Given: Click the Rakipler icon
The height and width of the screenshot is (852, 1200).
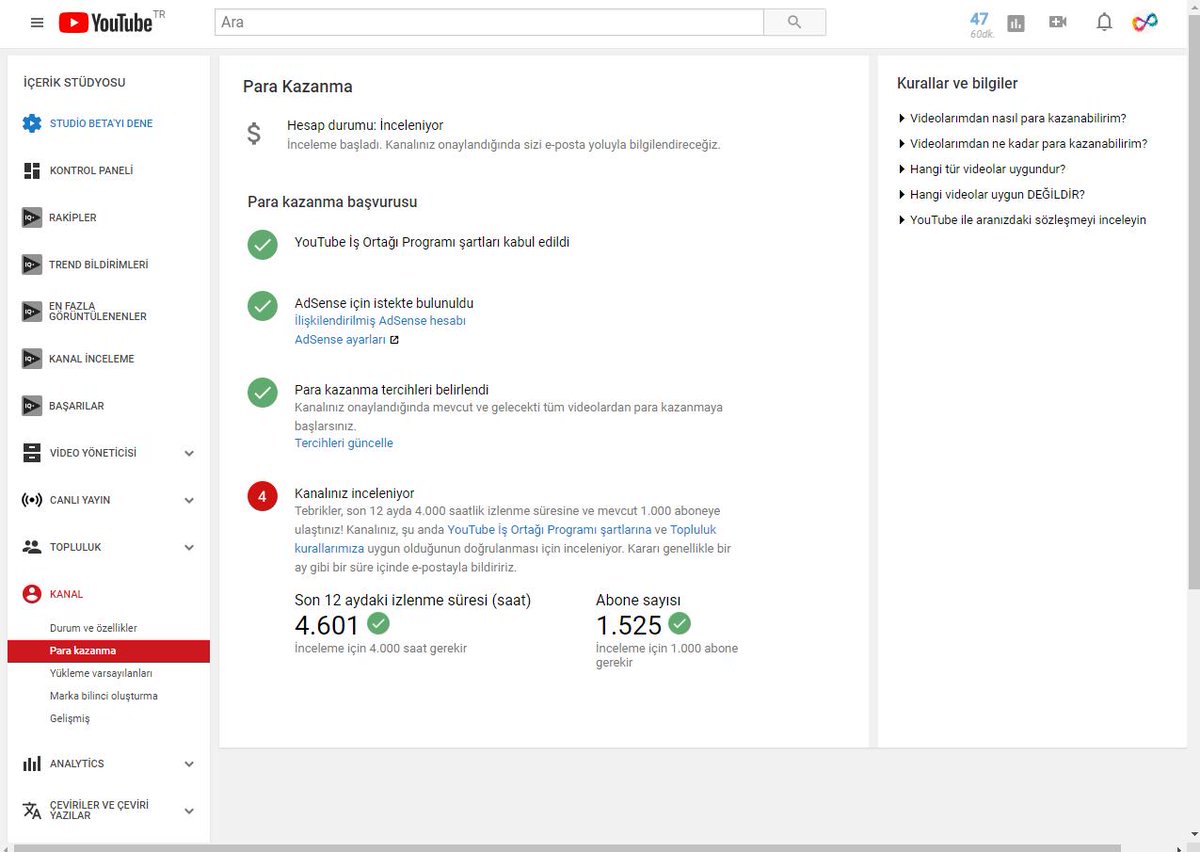Looking at the screenshot, I should pyautogui.click(x=32, y=217).
